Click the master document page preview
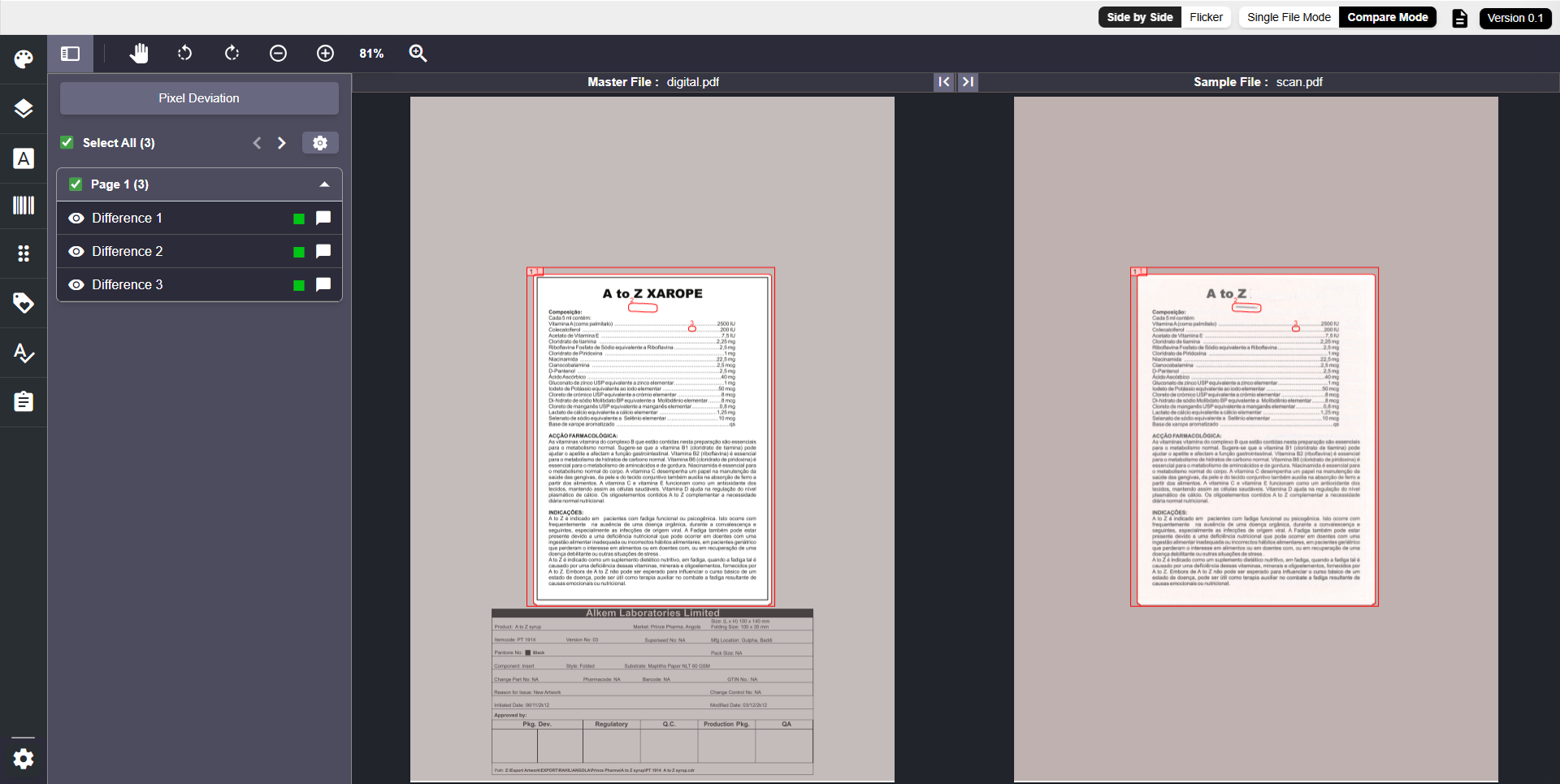This screenshot has height=784, width=1560. tap(652, 440)
